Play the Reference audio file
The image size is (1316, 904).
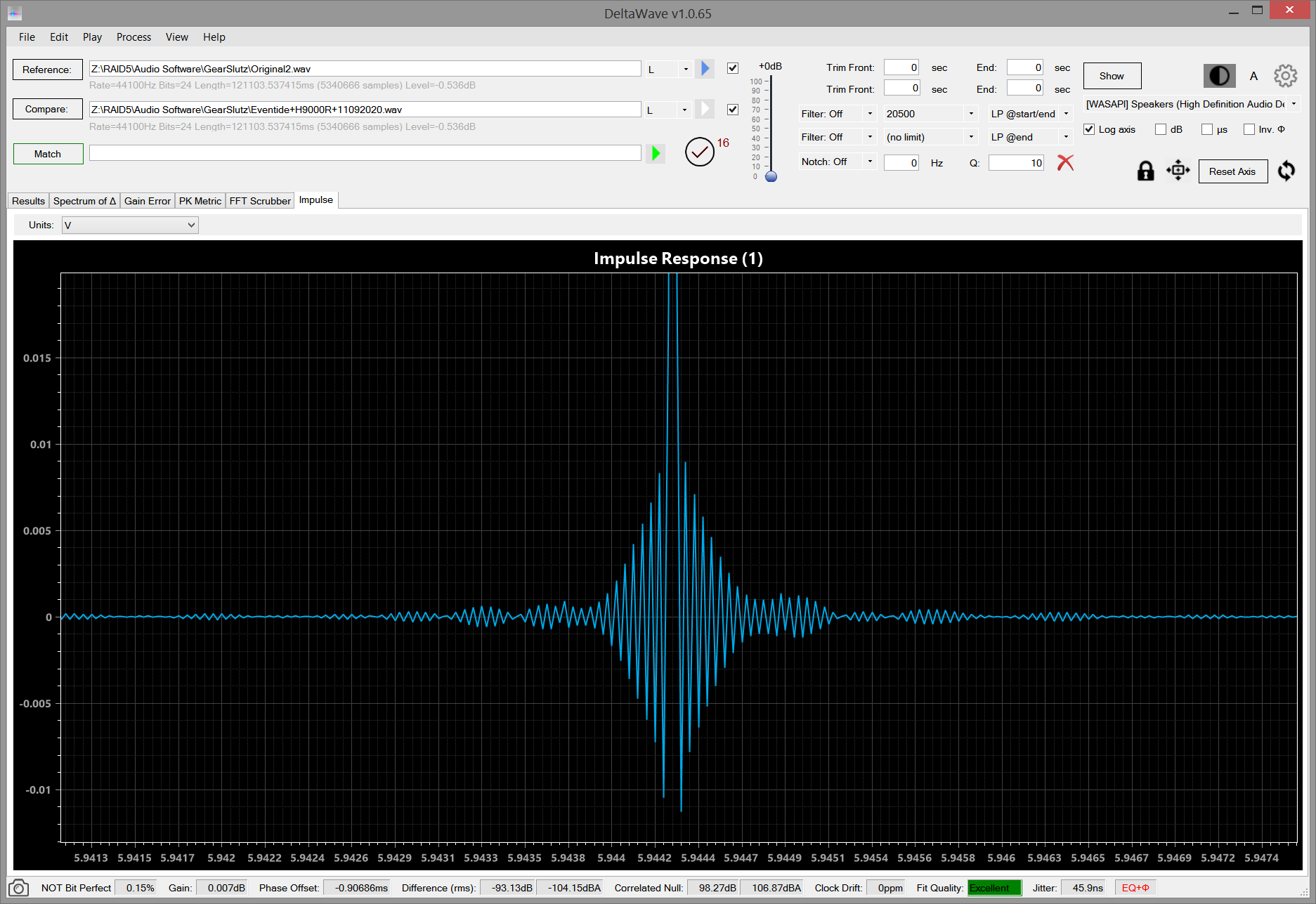click(x=705, y=68)
